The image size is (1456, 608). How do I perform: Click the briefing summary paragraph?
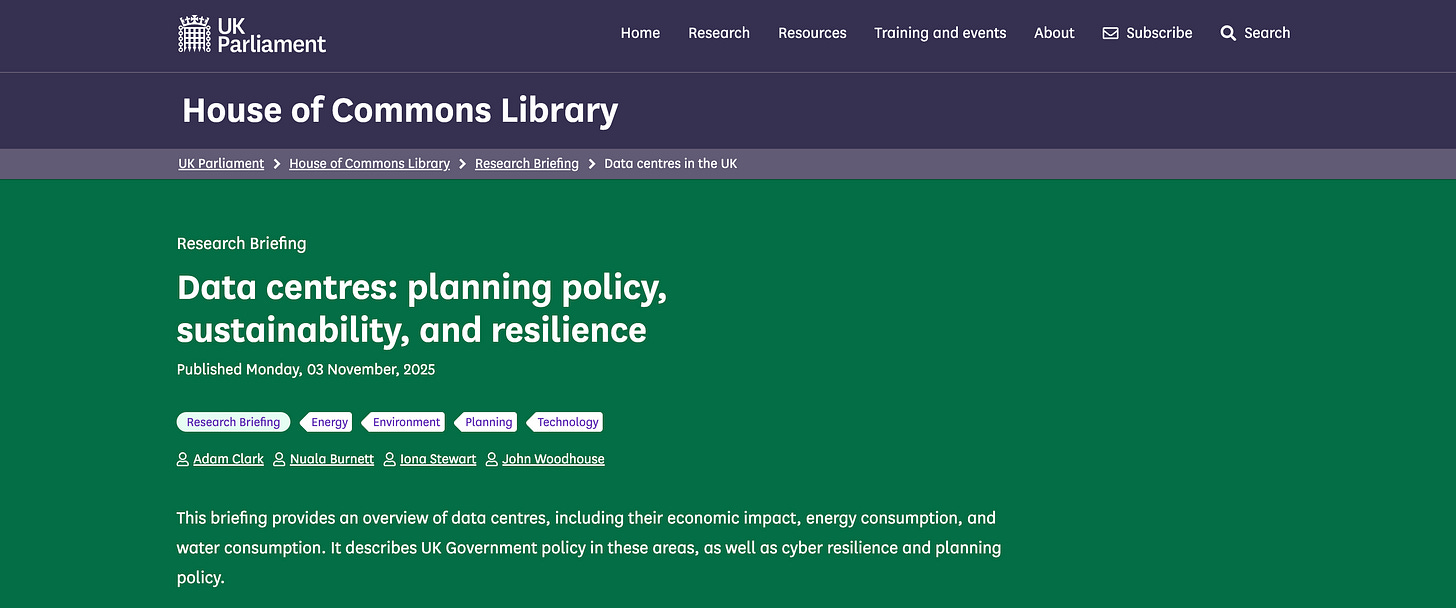(589, 548)
